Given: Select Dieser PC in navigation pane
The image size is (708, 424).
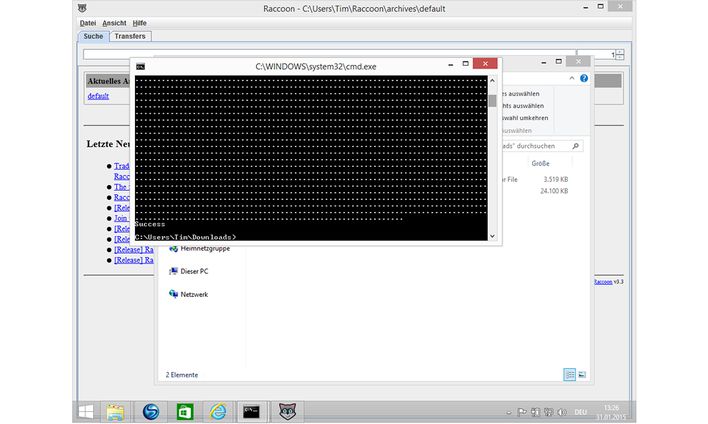Looking at the screenshot, I should 188,271.
